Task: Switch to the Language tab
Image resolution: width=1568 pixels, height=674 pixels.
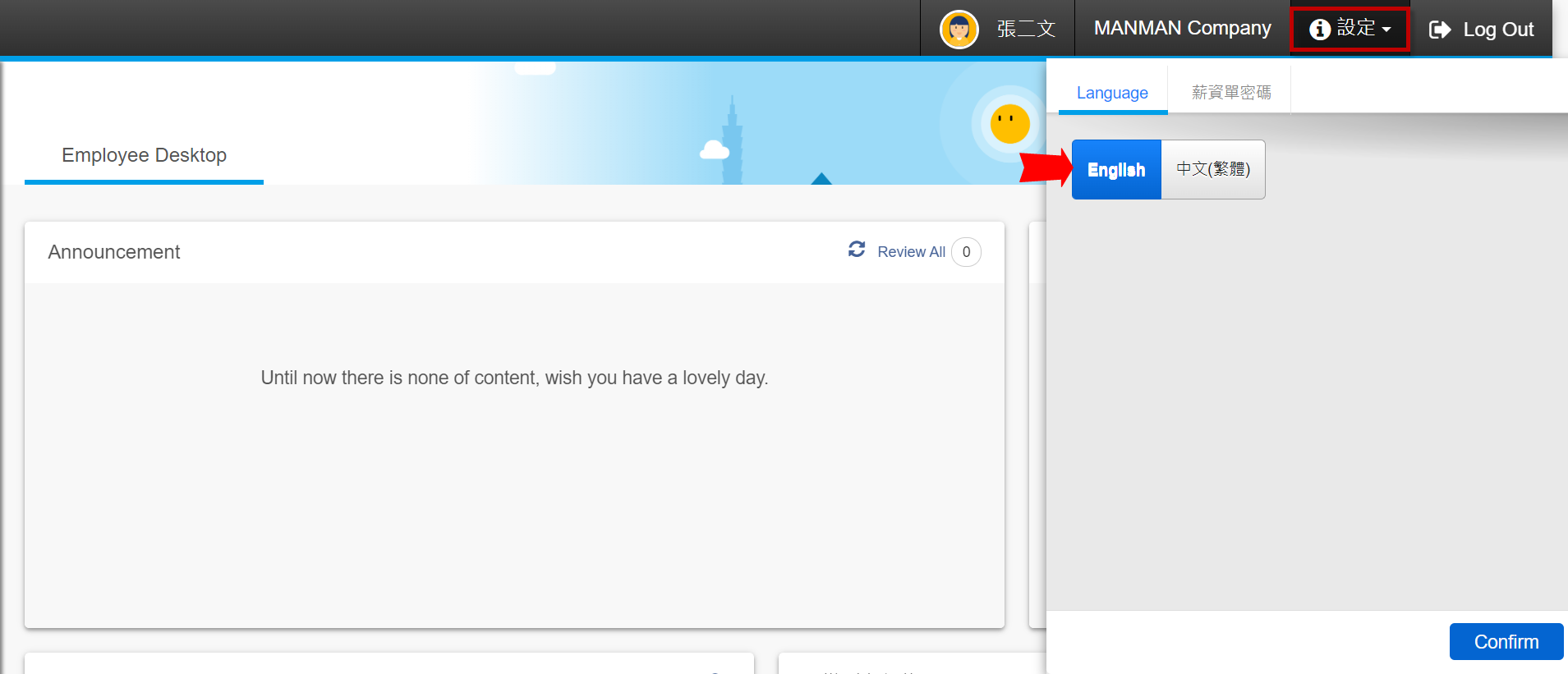Action: click(1112, 93)
